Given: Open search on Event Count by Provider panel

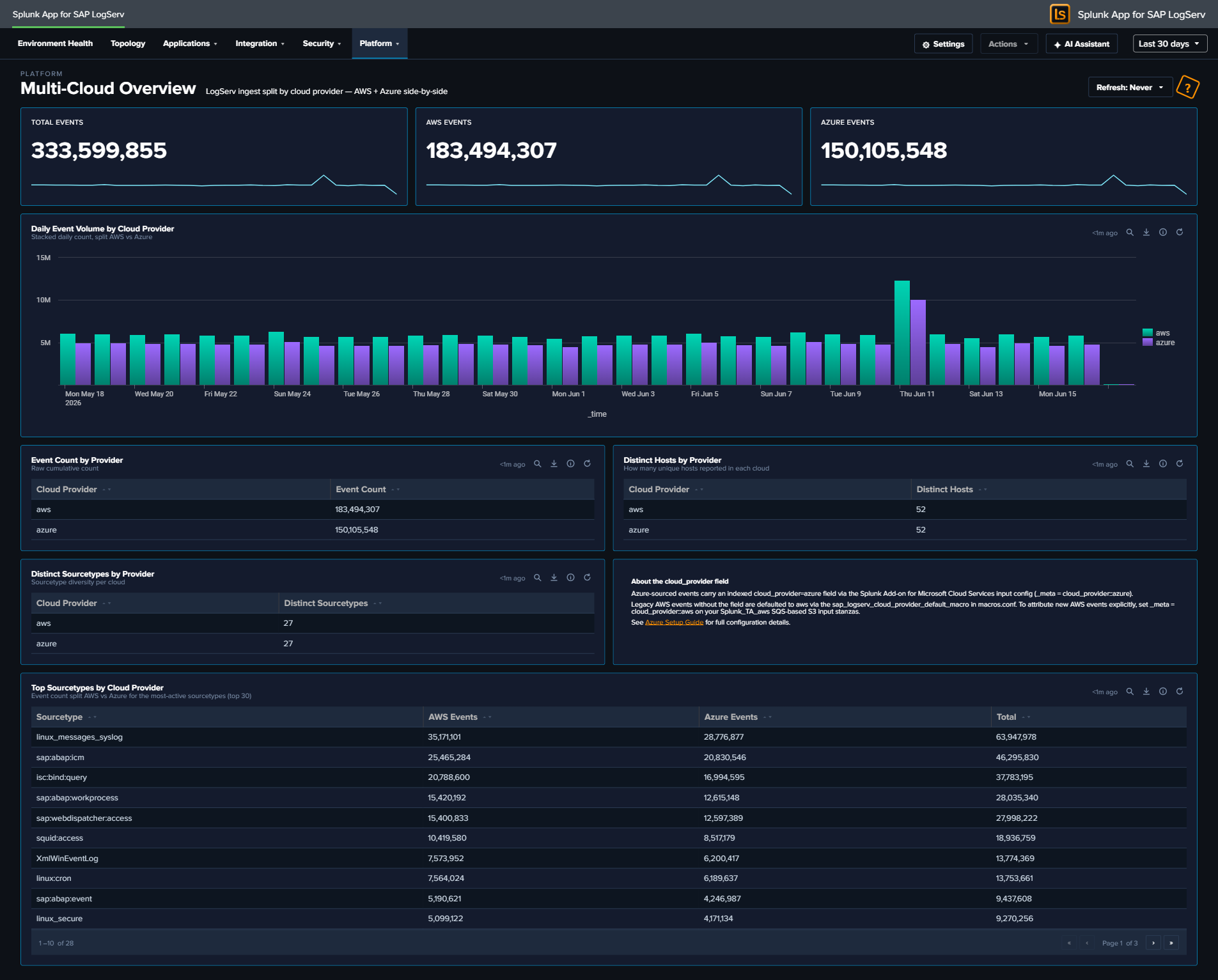Looking at the screenshot, I should pyautogui.click(x=538, y=464).
